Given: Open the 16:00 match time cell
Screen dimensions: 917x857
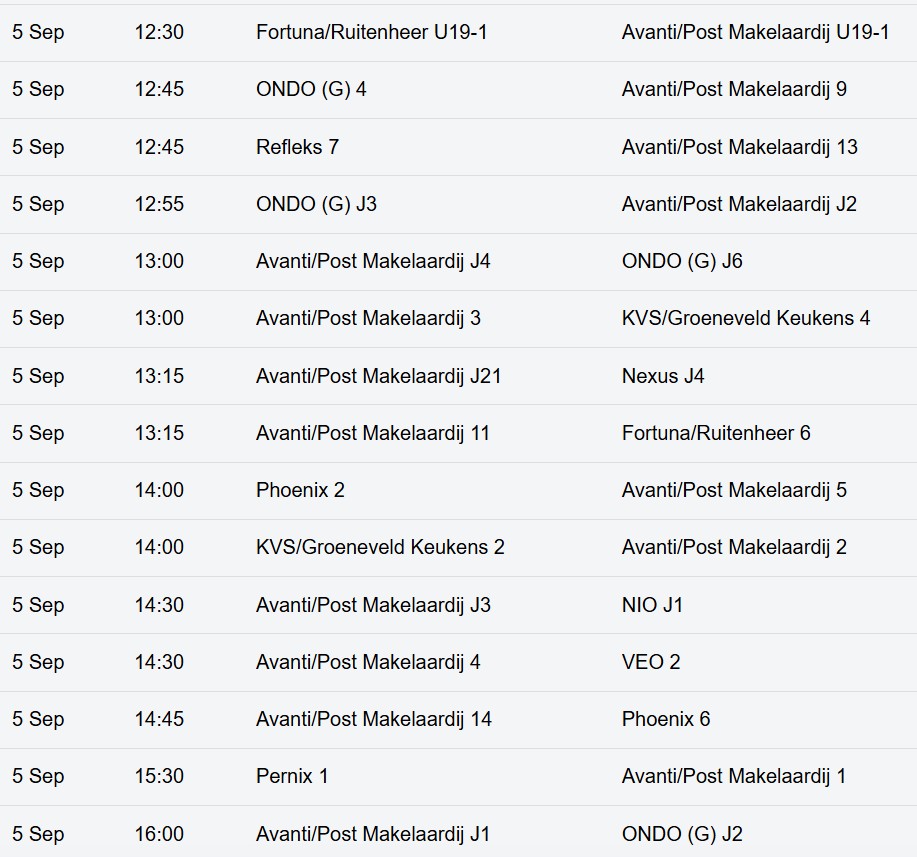Looking at the screenshot, I should (x=159, y=834).
